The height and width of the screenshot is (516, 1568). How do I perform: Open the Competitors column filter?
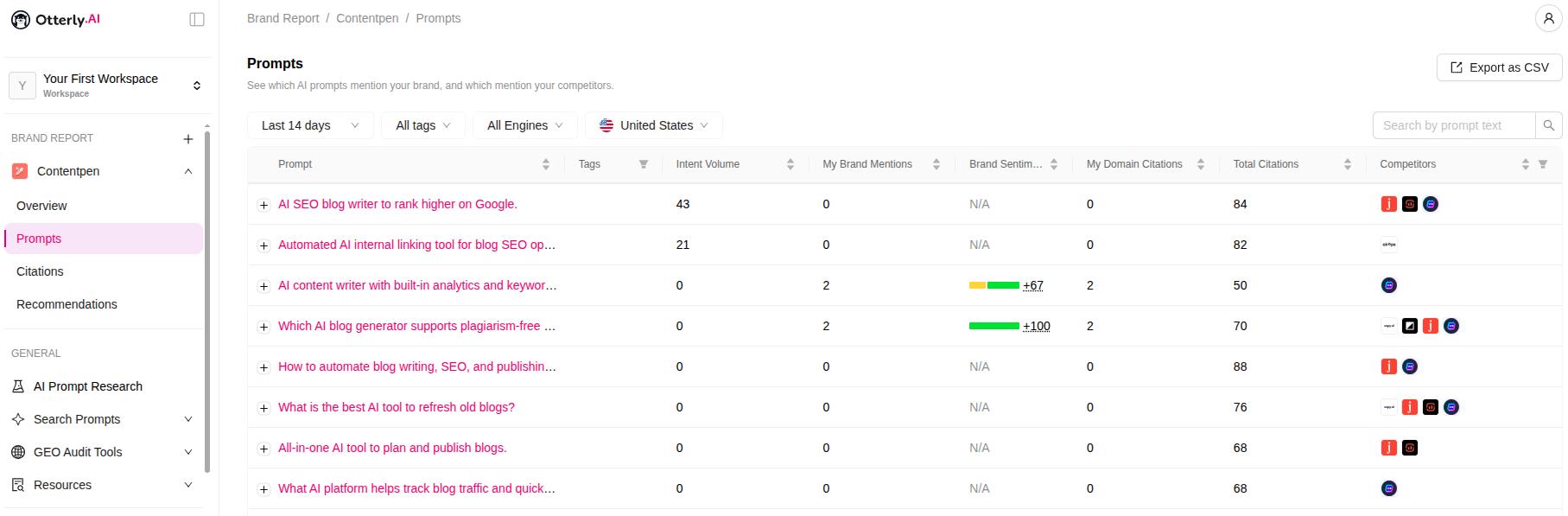tap(1543, 164)
